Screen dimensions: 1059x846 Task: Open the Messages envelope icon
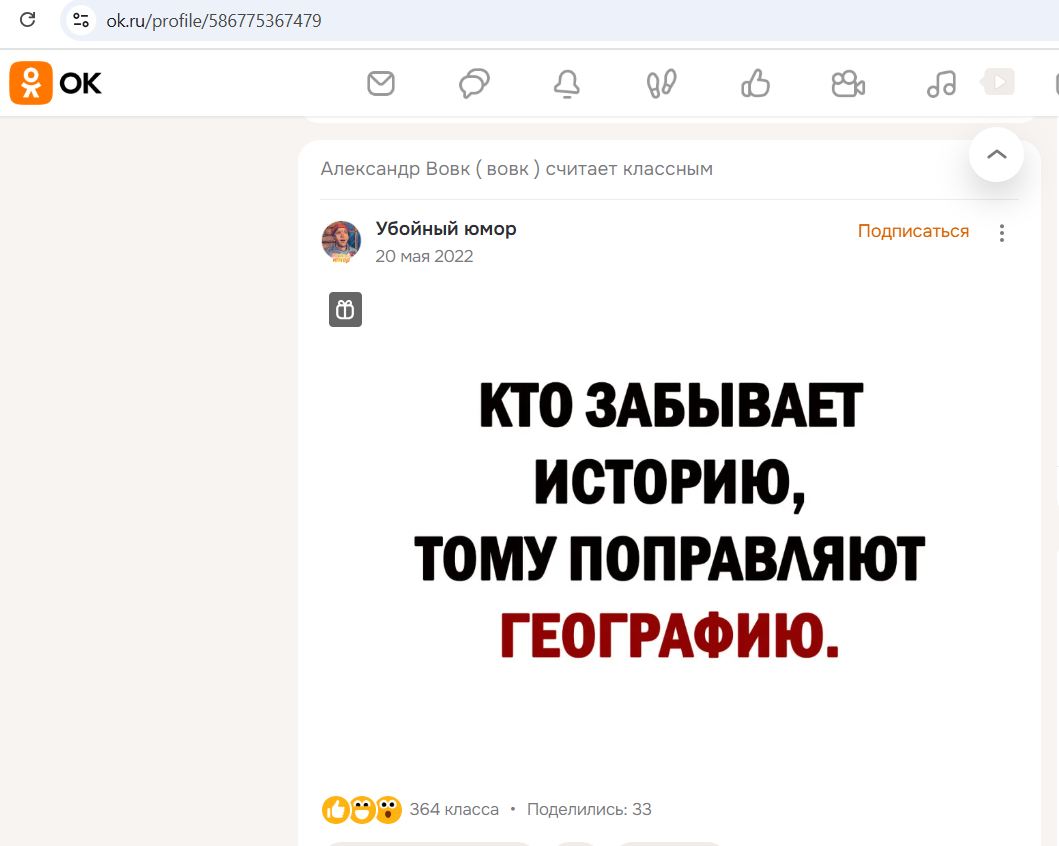381,84
